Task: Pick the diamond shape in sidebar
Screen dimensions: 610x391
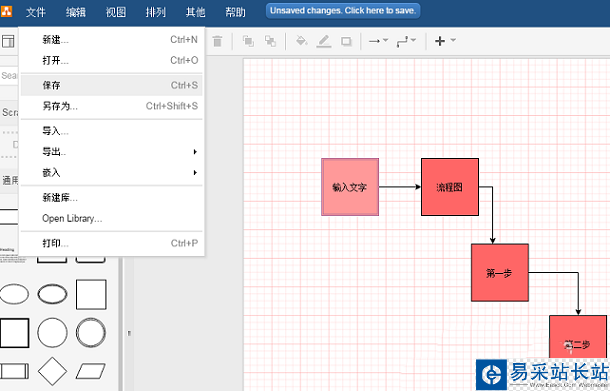Action: (x=52, y=371)
